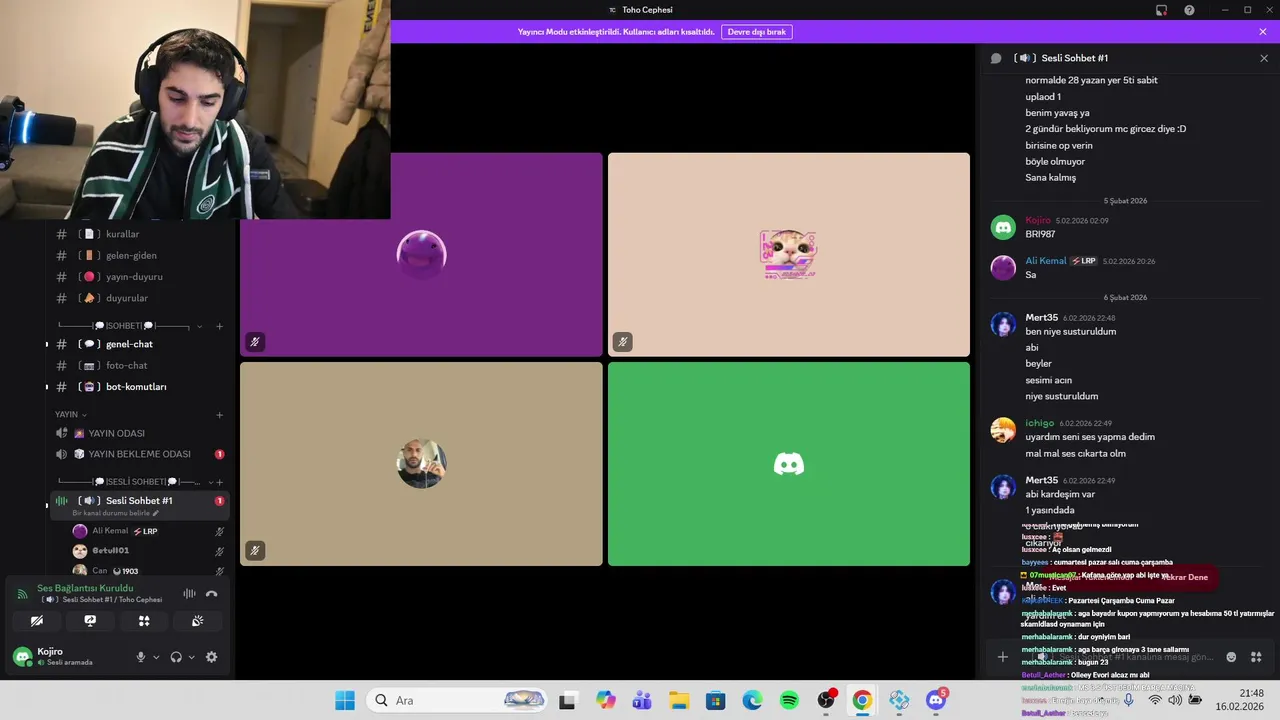Image resolution: width=1280 pixels, height=720 pixels.
Task: Open Microsoft Edge from taskbar
Action: 752,700
